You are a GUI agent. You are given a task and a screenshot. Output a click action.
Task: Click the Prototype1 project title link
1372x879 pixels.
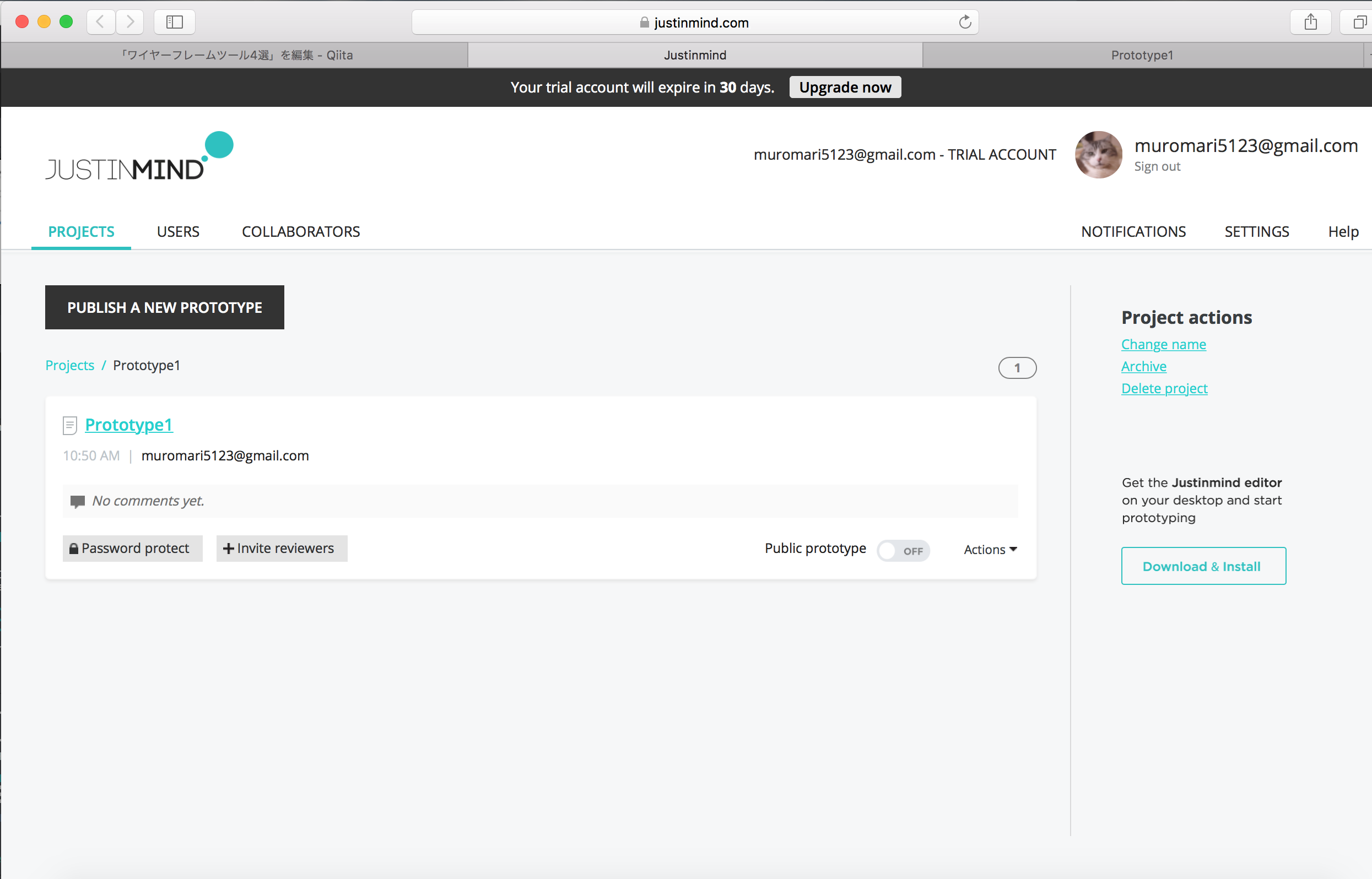(129, 424)
